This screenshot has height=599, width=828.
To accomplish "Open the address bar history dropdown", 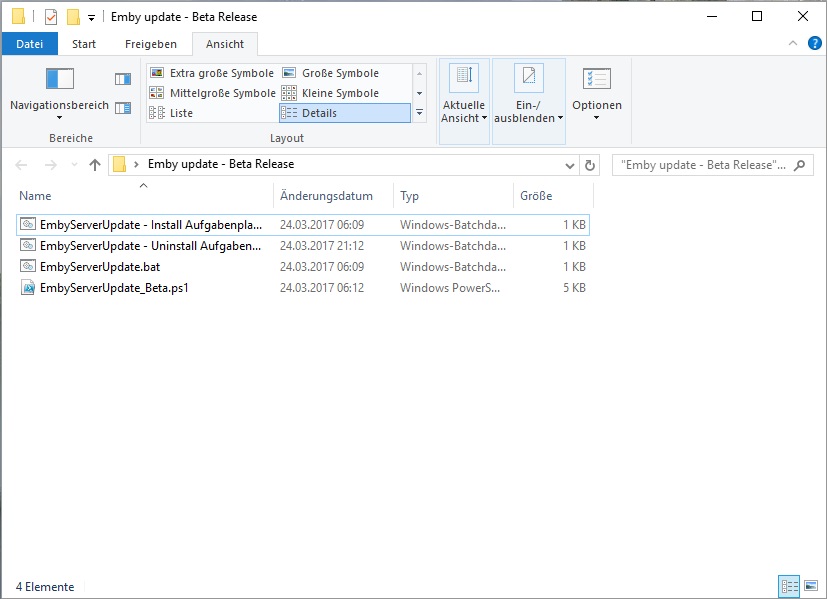I will (x=570, y=165).
